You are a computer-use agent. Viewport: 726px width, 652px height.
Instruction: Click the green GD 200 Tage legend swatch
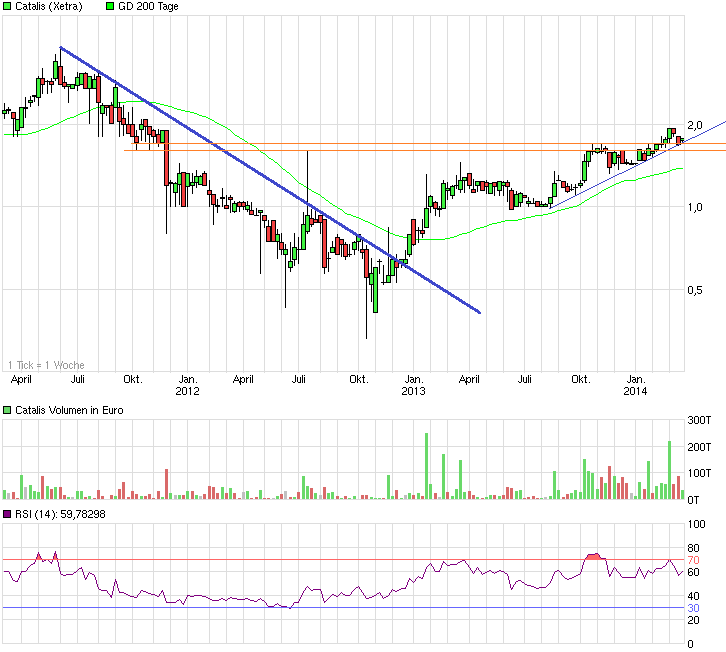click(110, 6)
